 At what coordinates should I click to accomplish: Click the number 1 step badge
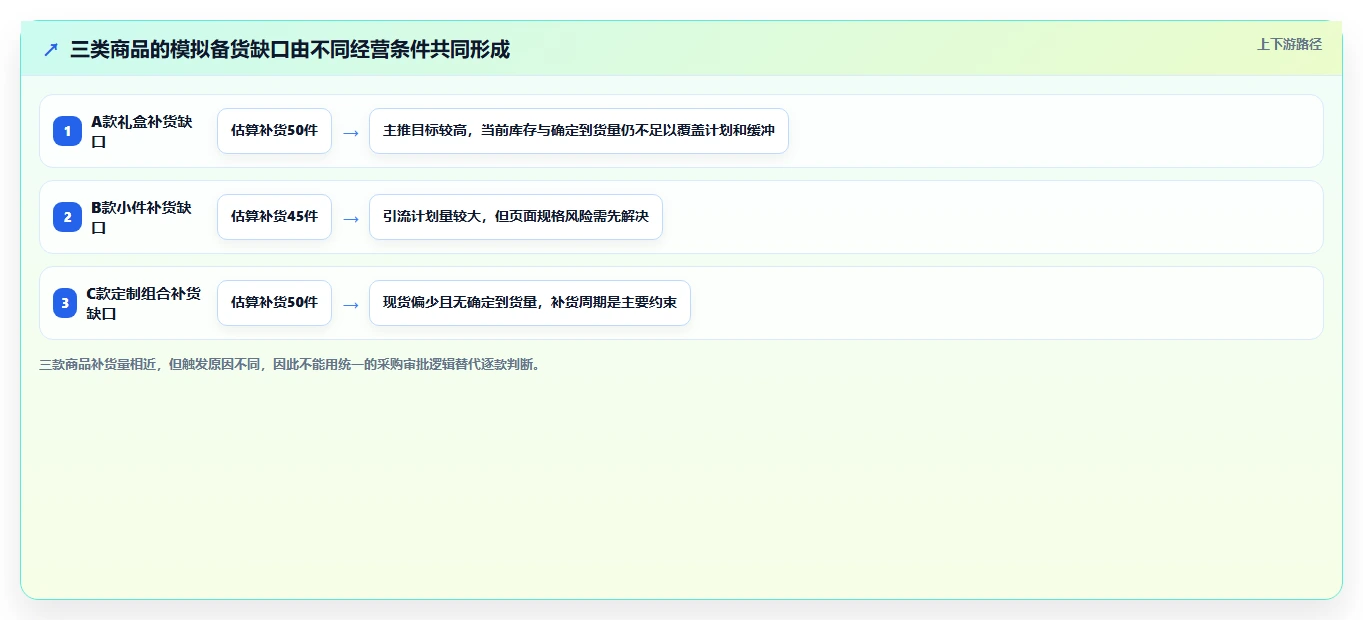tap(67, 131)
